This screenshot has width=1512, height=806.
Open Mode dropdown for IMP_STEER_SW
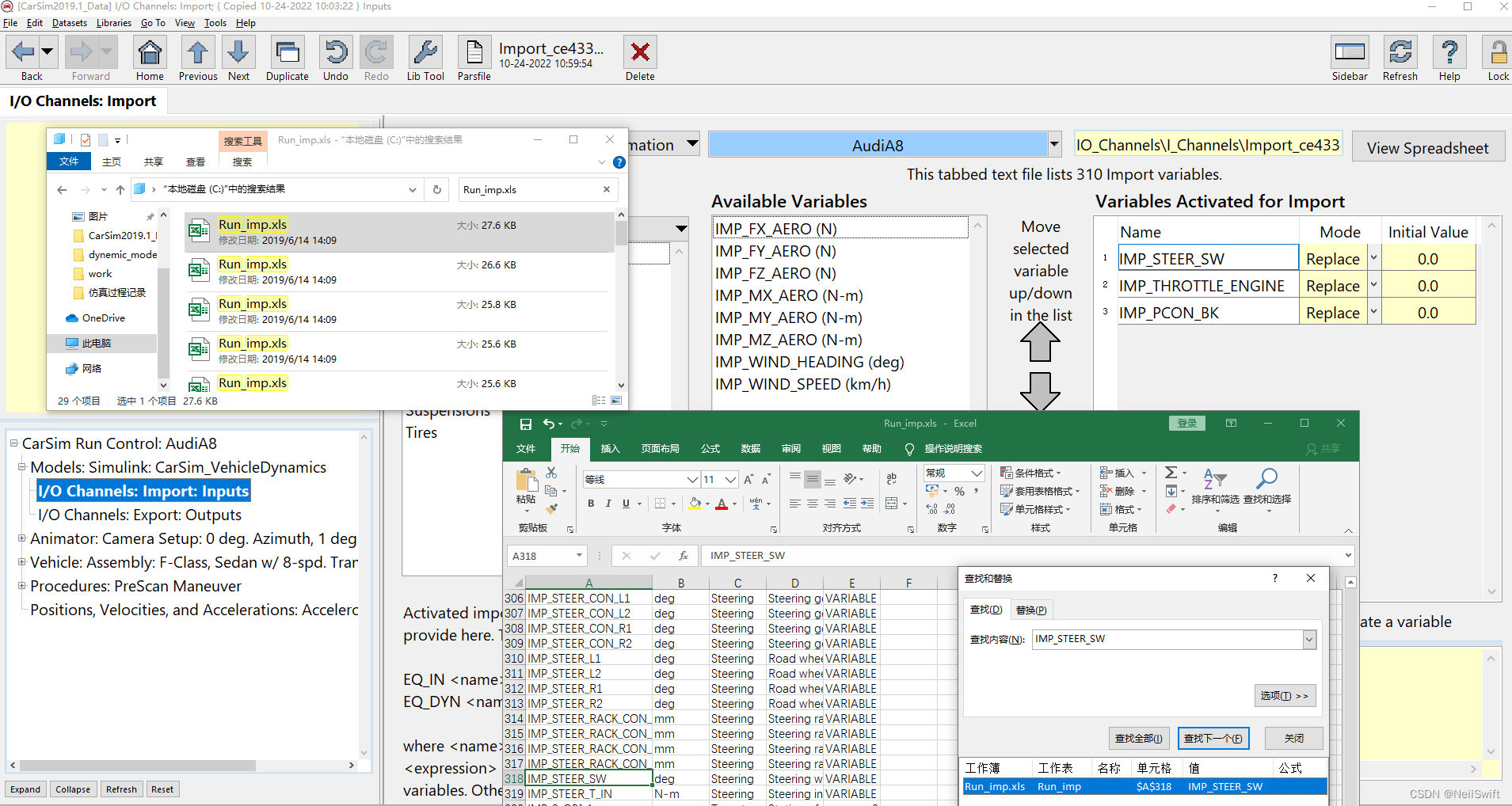click(x=1373, y=259)
